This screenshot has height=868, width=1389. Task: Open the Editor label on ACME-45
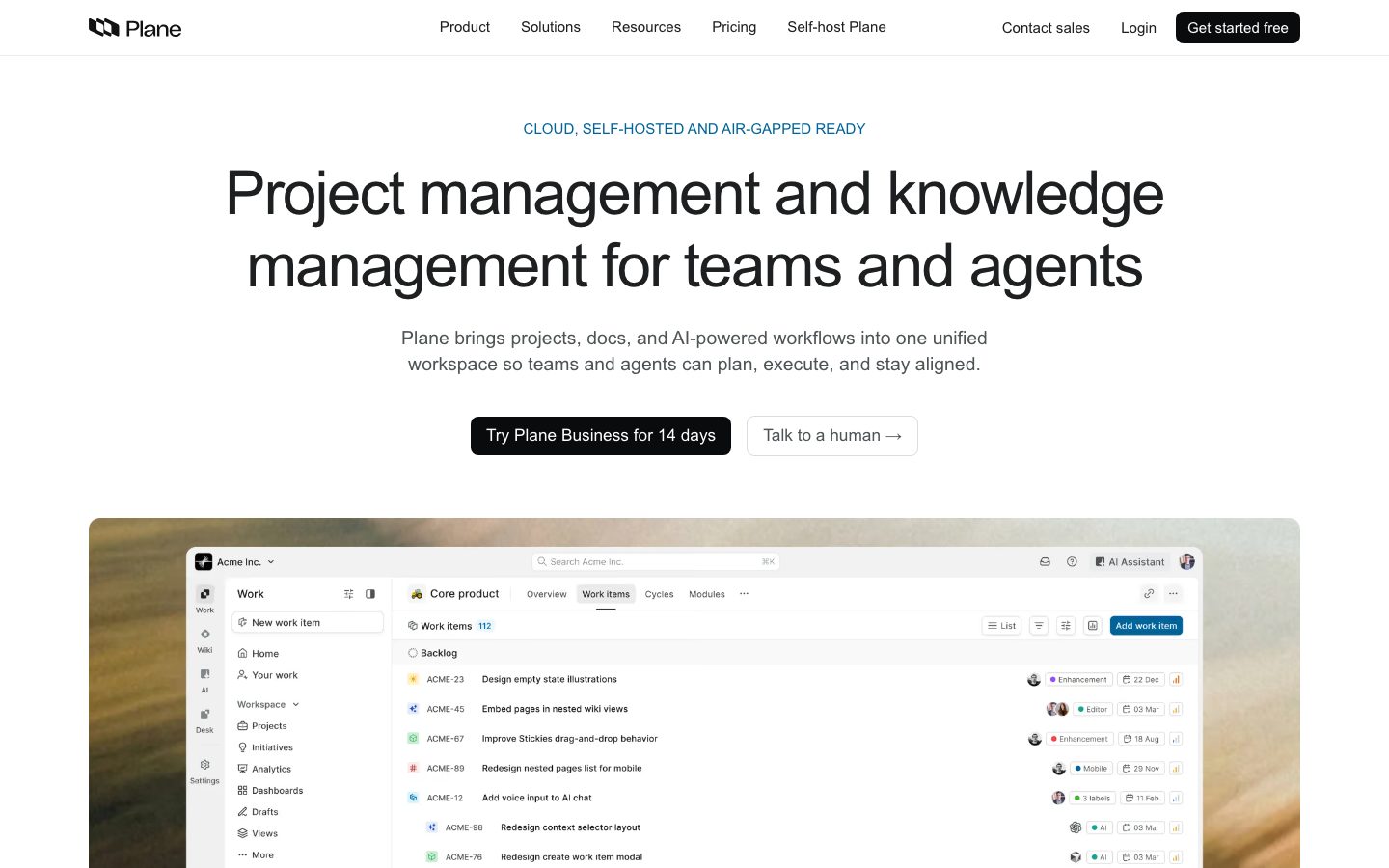click(x=1093, y=709)
